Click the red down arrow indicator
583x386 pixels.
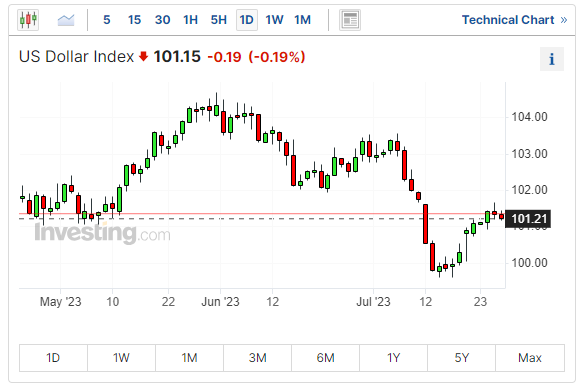(x=144, y=57)
